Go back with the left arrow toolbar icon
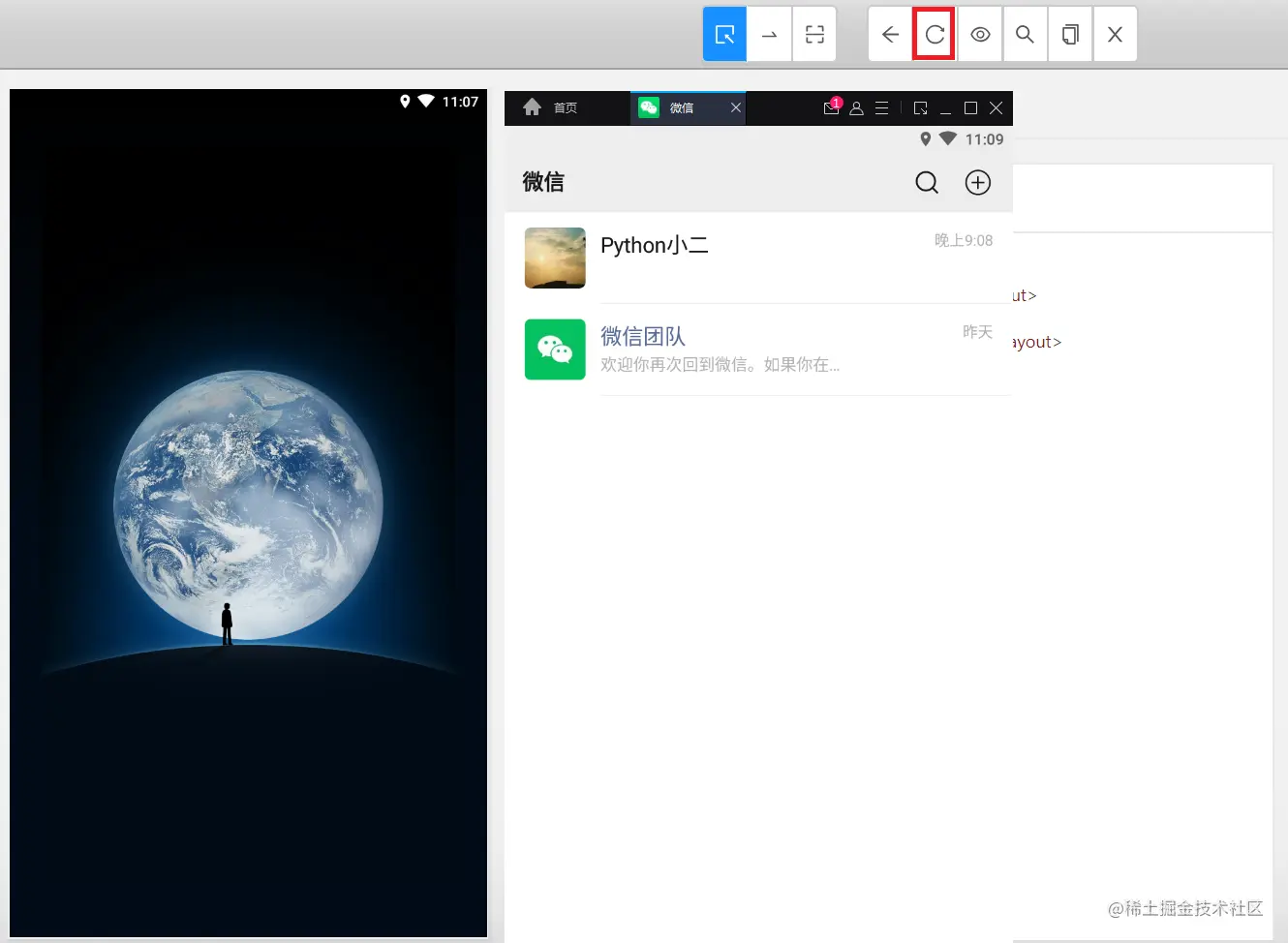Screen dimensions: 1288x943 pos(890,34)
